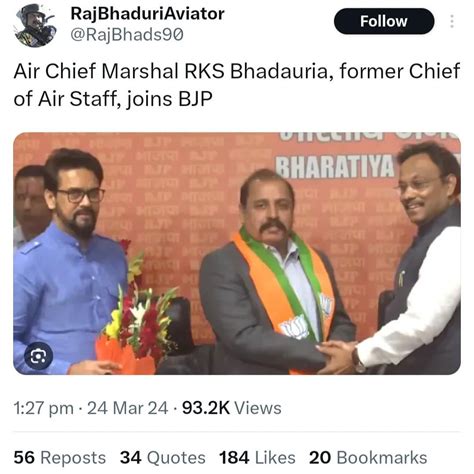
Task: Click the 24 Mar 24 date
Action: (x=128, y=408)
